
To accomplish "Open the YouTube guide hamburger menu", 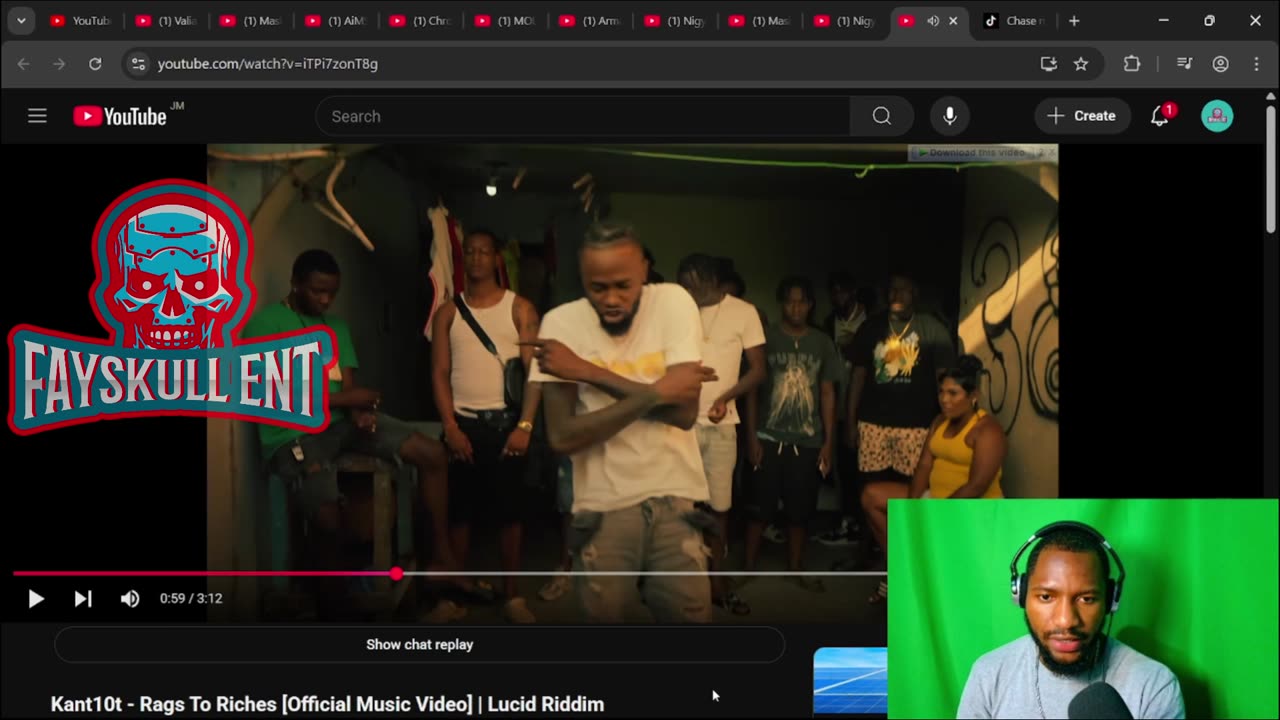I will tap(37, 116).
